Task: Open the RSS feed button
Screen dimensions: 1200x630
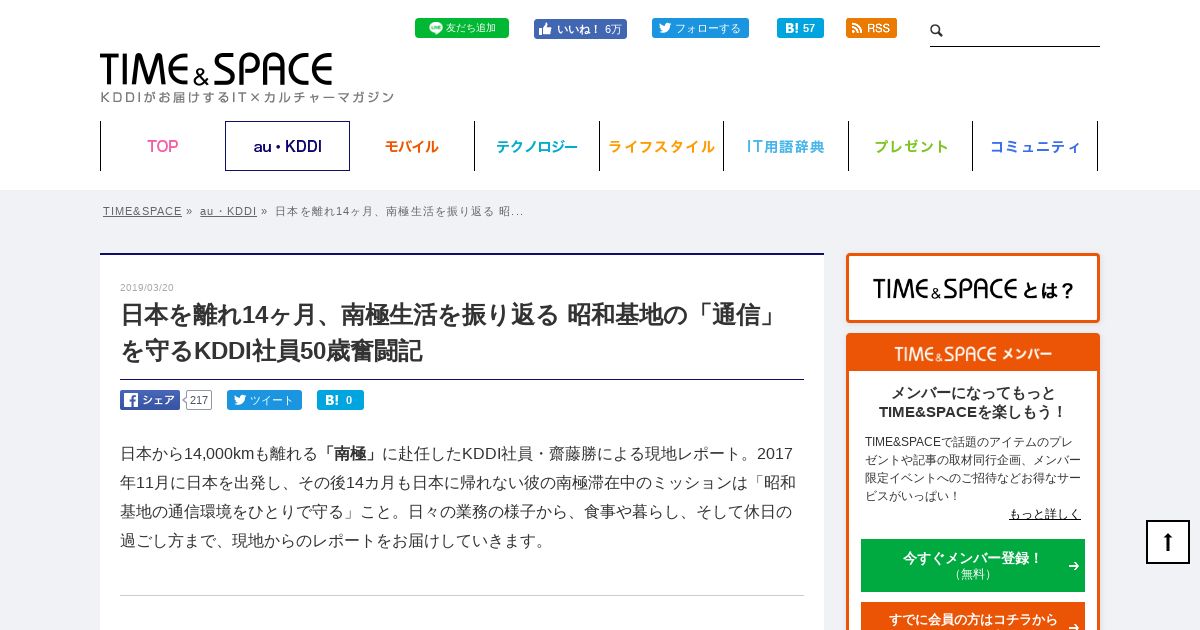Action: tap(871, 28)
